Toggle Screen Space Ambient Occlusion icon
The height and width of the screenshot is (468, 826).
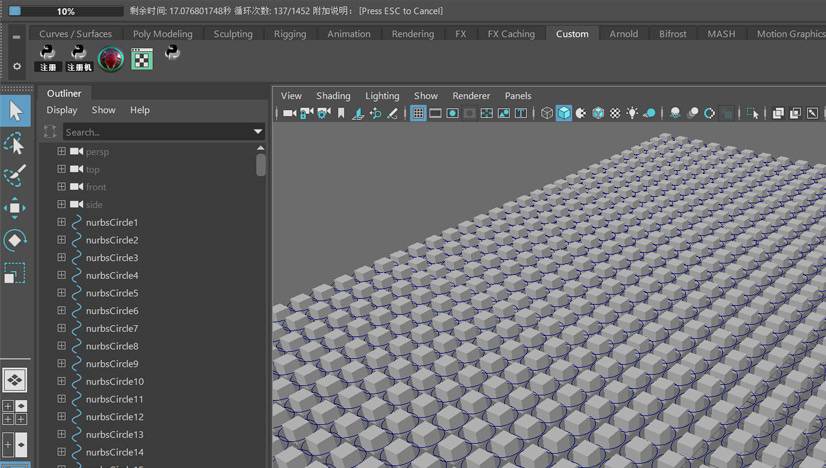click(x=675, y=113)
